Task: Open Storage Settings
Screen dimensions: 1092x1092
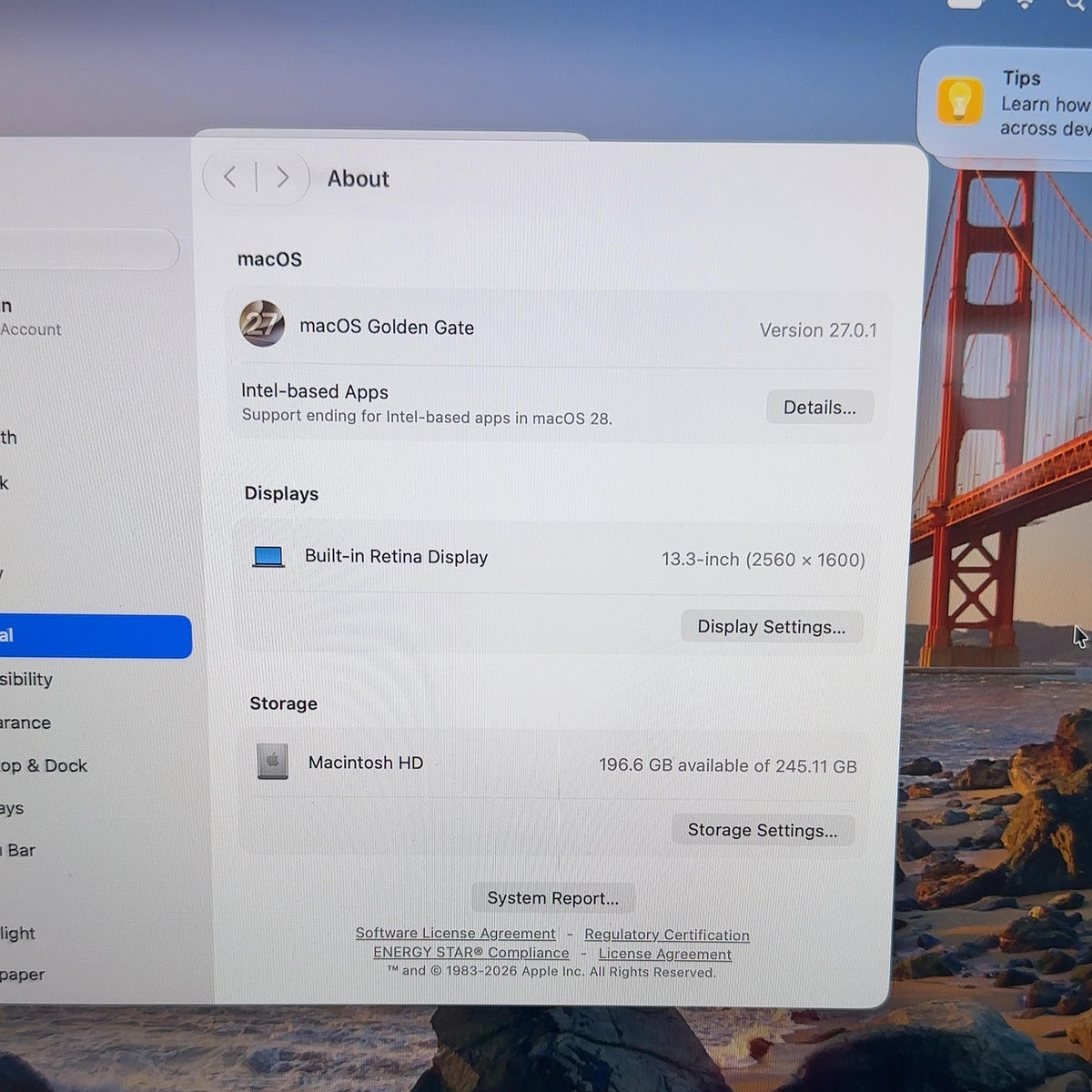Action: [x=763, y=830]
